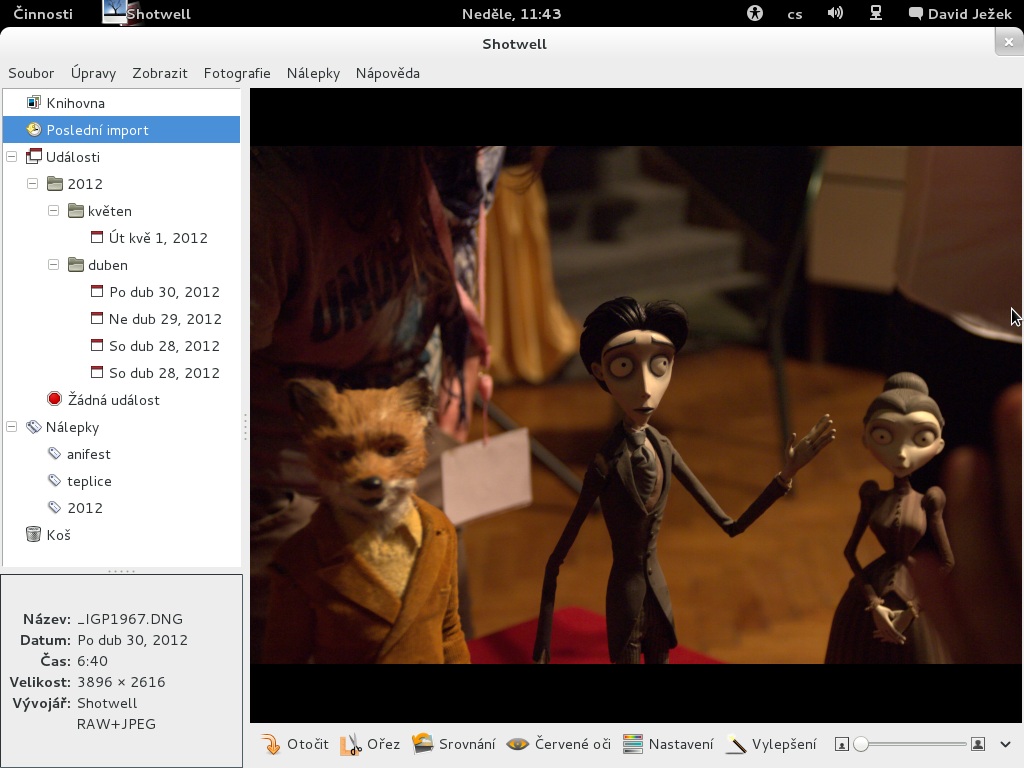
Task: Click the 2012 year folder icon
Action: [x=55, y=184]
